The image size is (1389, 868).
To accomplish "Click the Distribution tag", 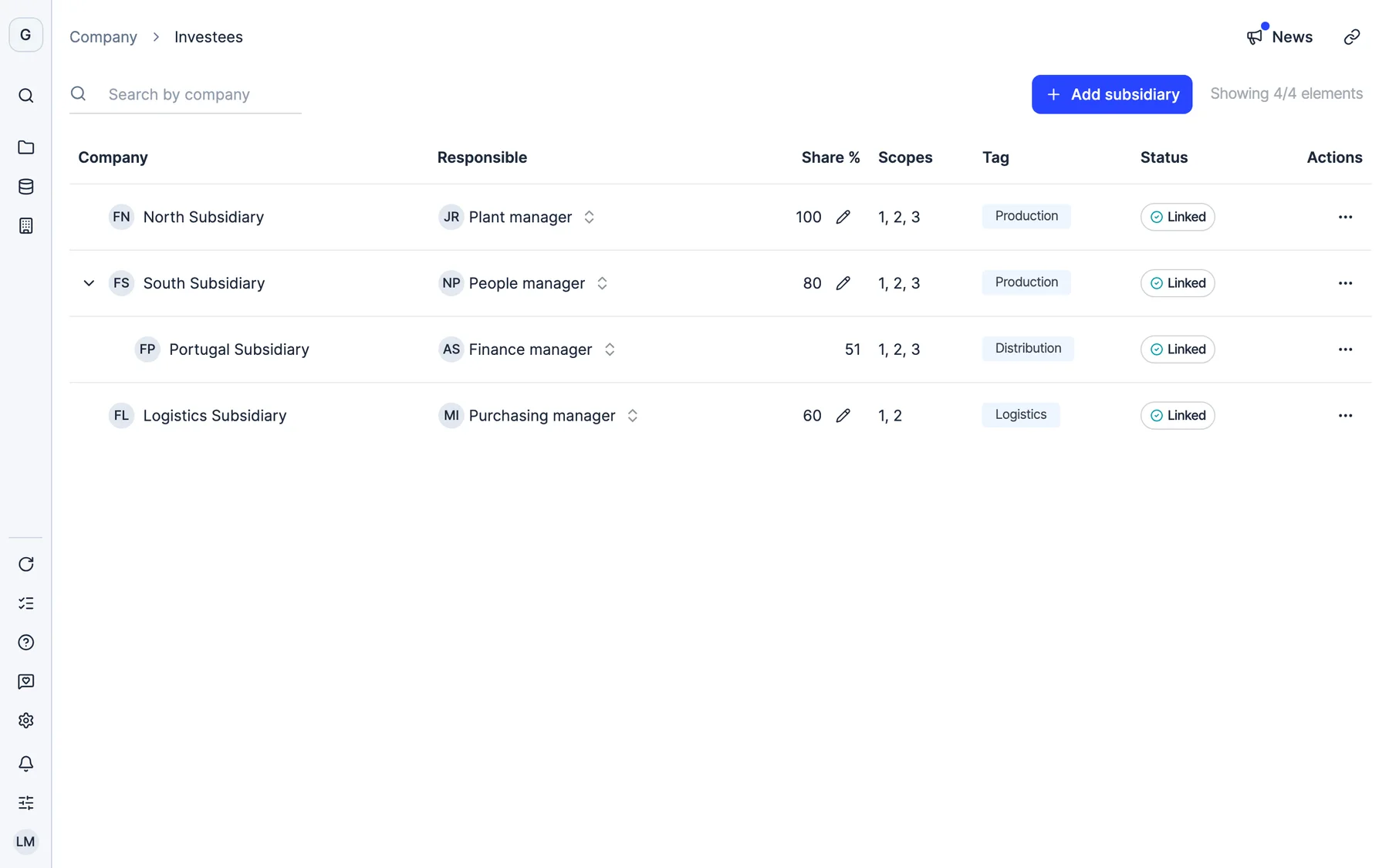I will click(x=1028, y=349).
